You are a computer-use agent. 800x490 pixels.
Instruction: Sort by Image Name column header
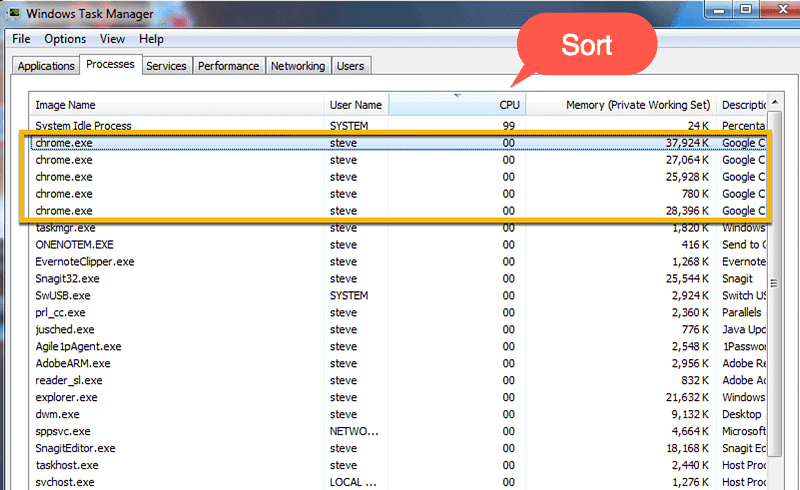click(177, 105)
